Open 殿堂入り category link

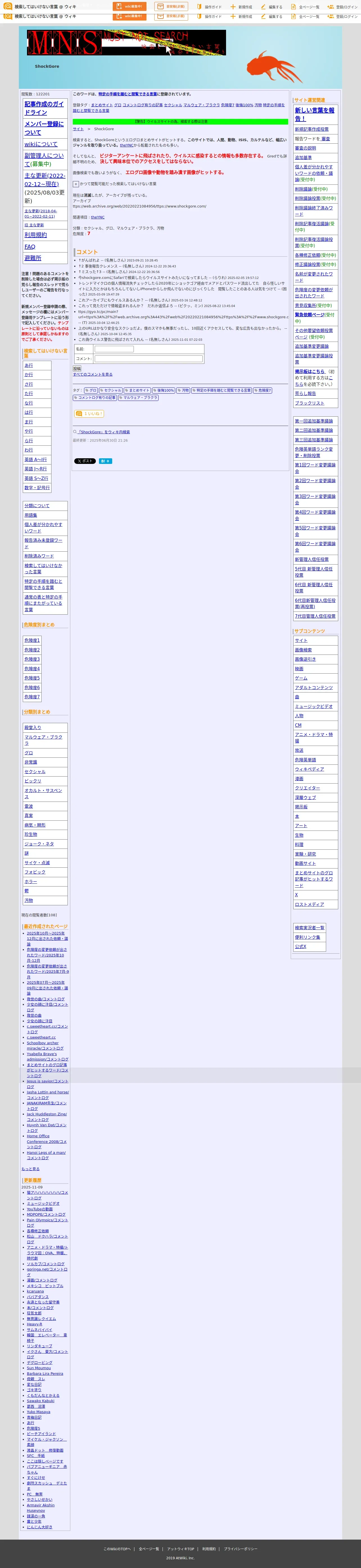33,727
